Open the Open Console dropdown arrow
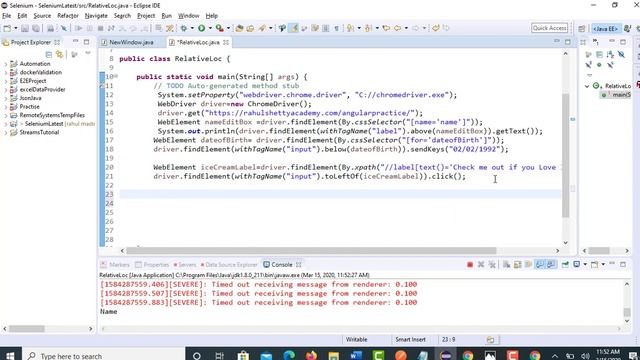 point(603,264)
